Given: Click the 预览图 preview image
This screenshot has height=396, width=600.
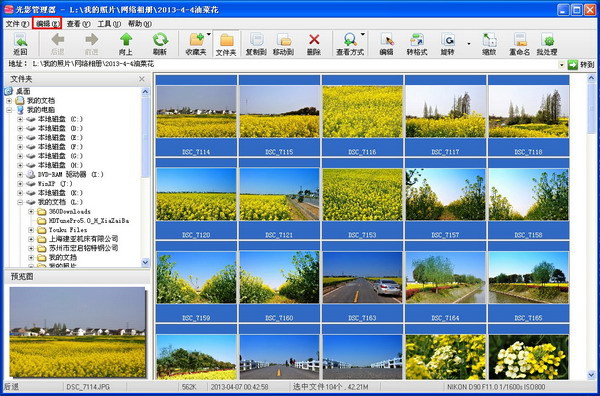Looking at the screenshot, I should click(x=78, y=332).
